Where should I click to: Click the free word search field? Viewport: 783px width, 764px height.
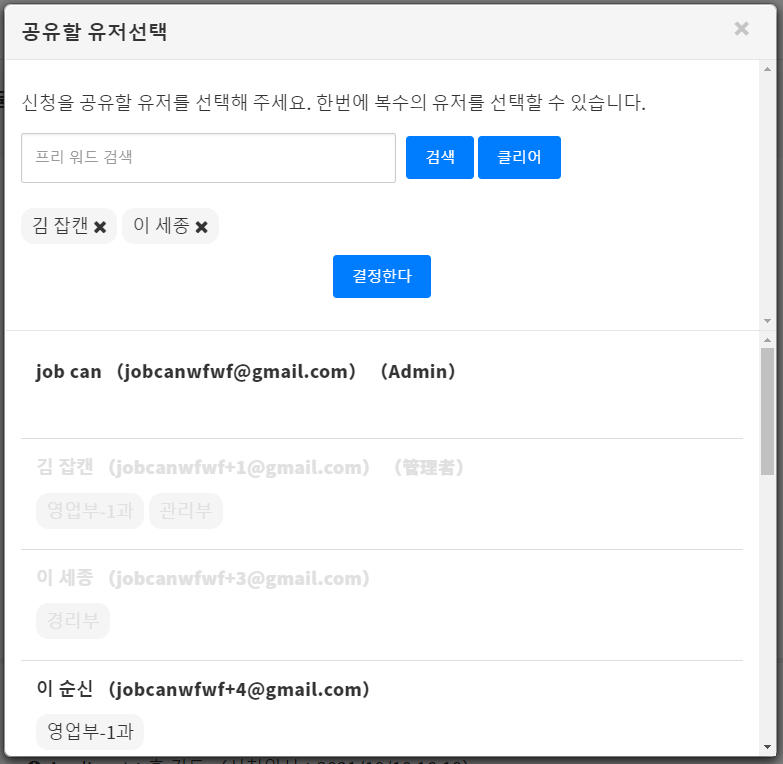[x=208, y=158]
